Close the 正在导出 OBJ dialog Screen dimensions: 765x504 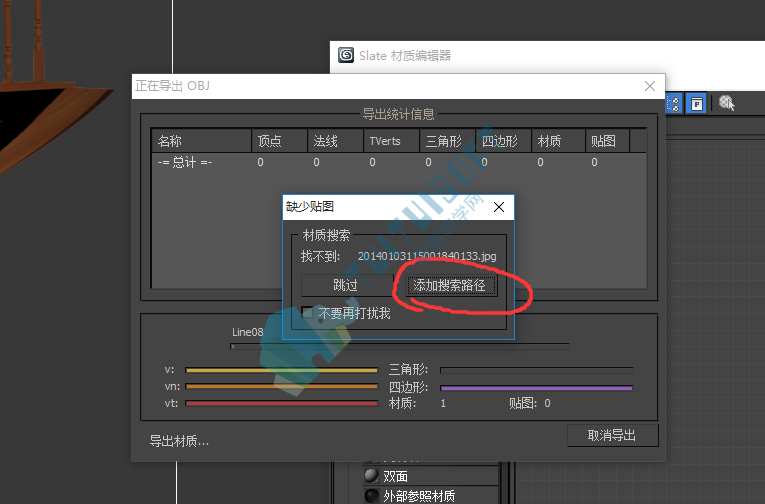(x=650, y=86)
